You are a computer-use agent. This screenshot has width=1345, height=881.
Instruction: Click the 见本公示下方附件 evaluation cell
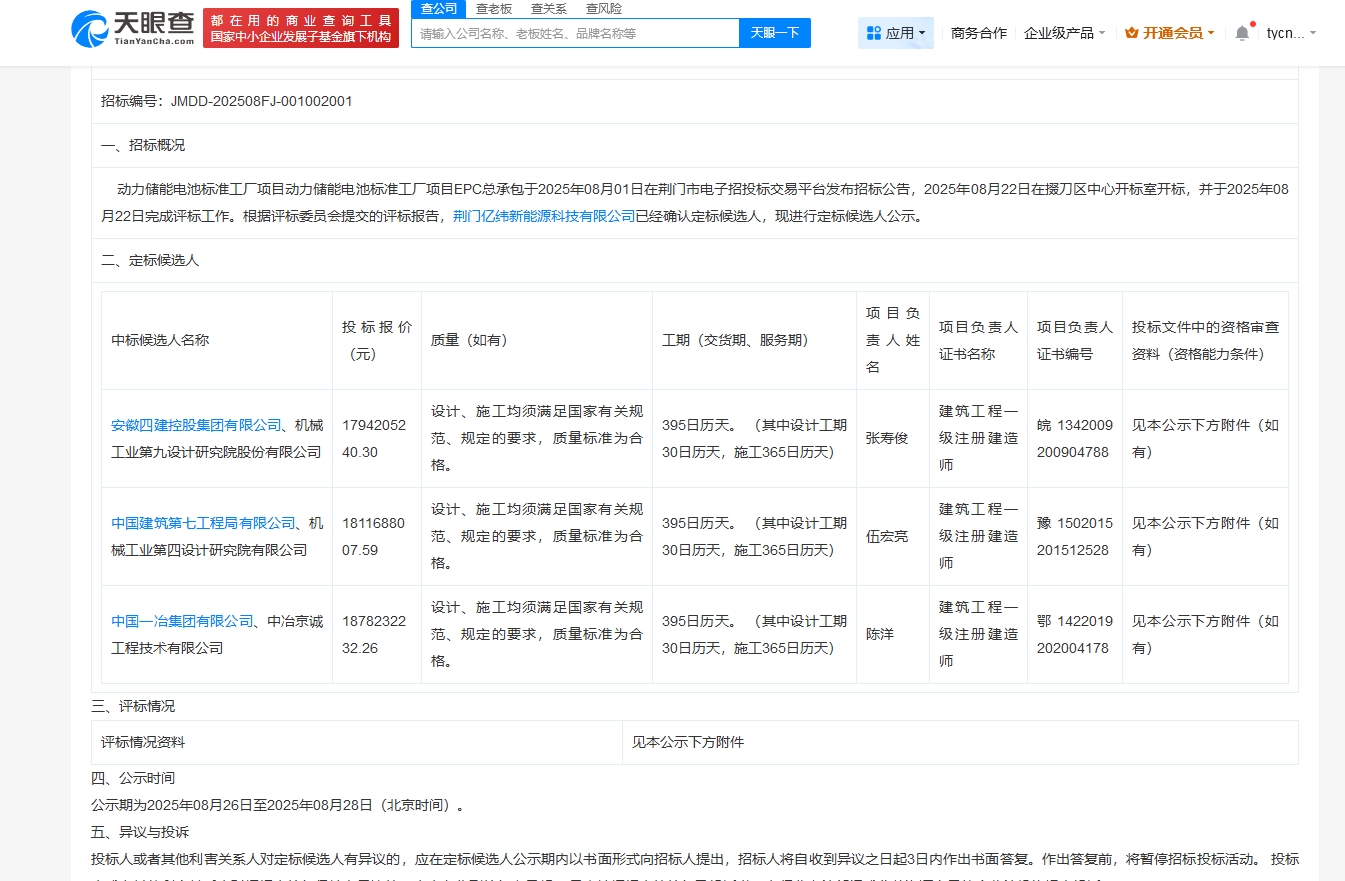tap(688, 742)
